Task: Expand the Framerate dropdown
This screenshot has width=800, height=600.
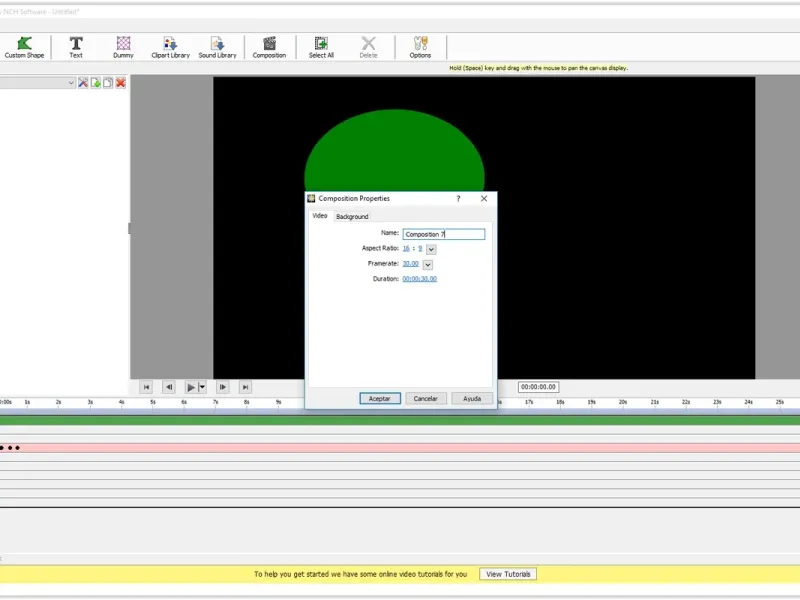Action: [x=428, y=264]
